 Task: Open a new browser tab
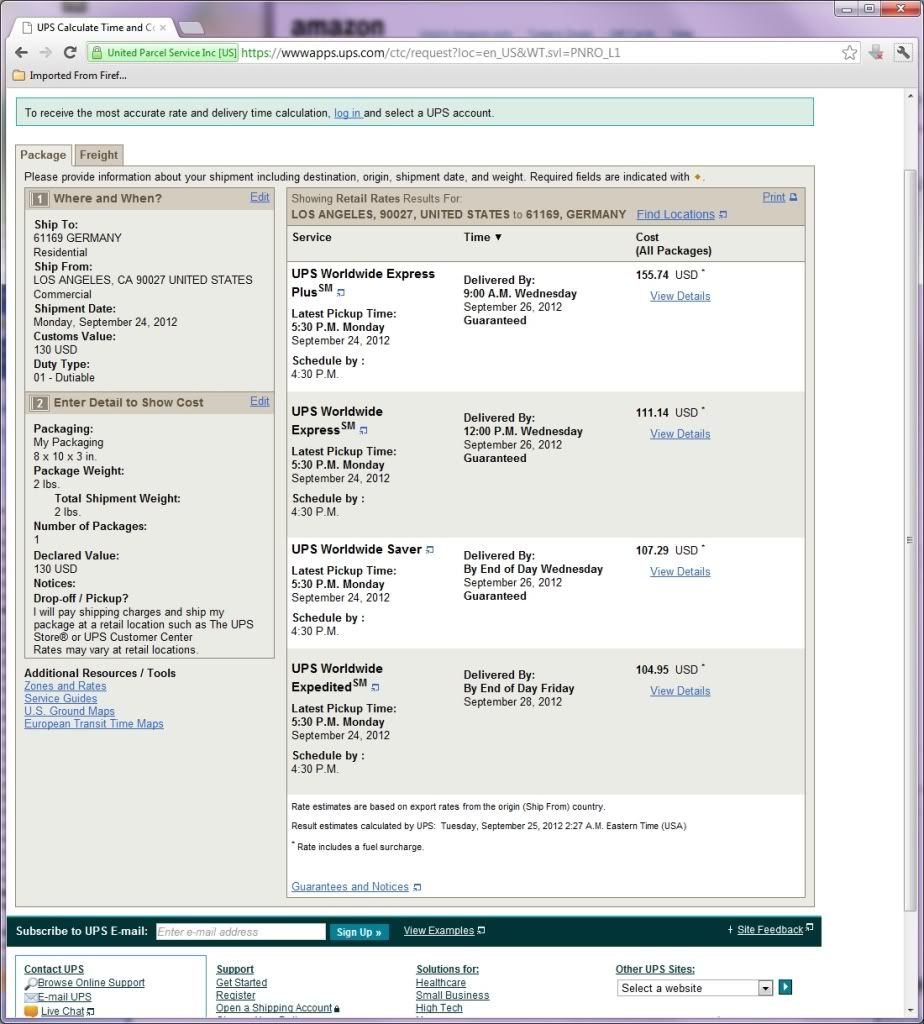pyautogui.click(x=191, y=27)
